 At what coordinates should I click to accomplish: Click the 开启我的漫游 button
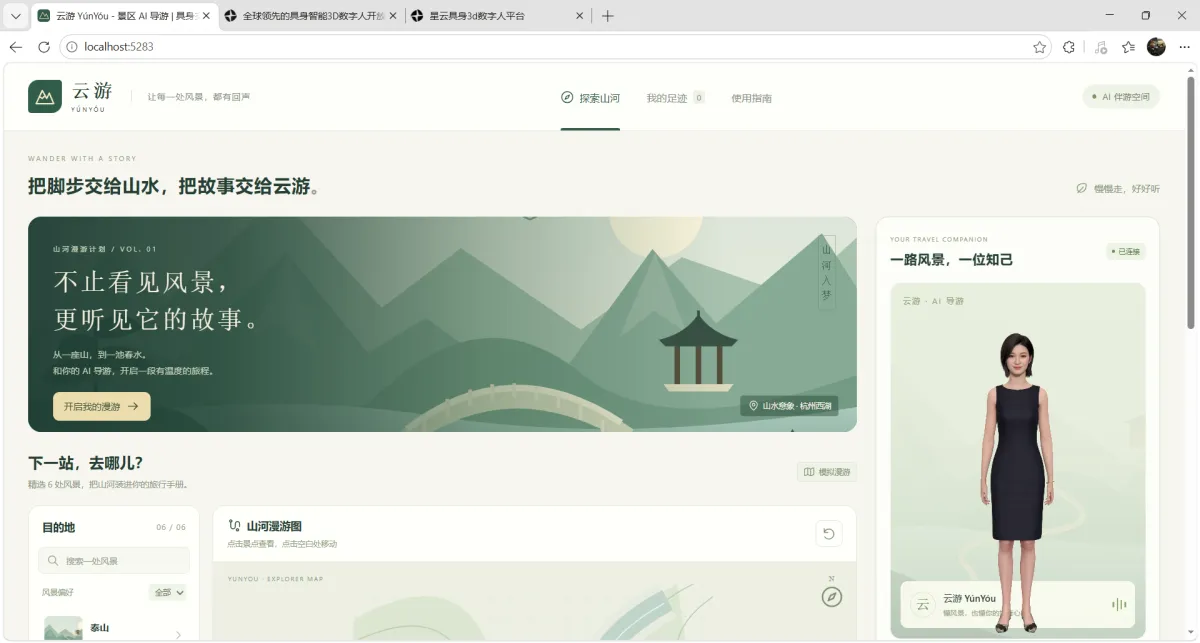tap(102, 406)
